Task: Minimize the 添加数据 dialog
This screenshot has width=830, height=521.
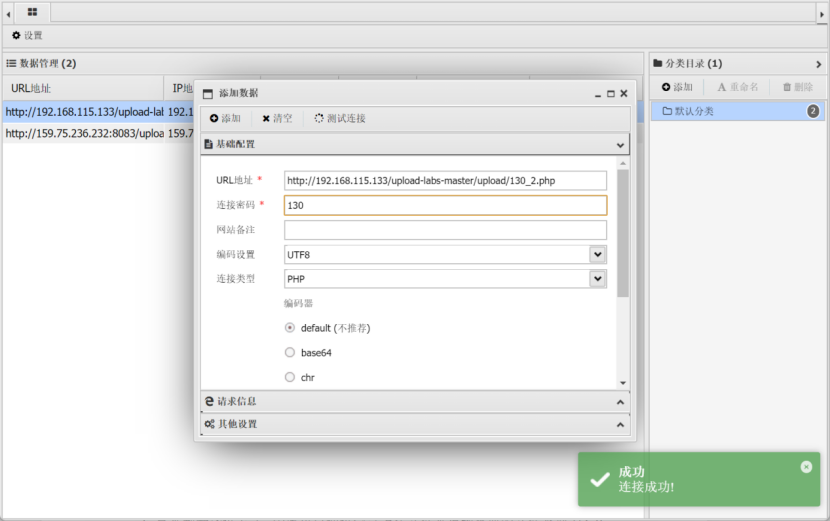Action: [598, 94]
